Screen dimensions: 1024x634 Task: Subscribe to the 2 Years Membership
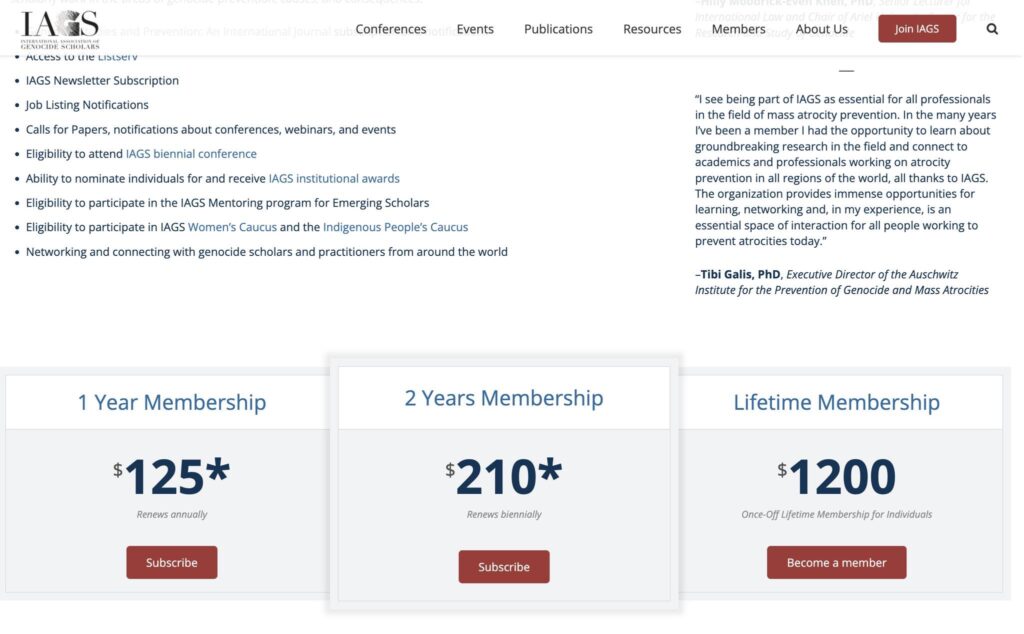pyautogui.click(x=504, y=567)
